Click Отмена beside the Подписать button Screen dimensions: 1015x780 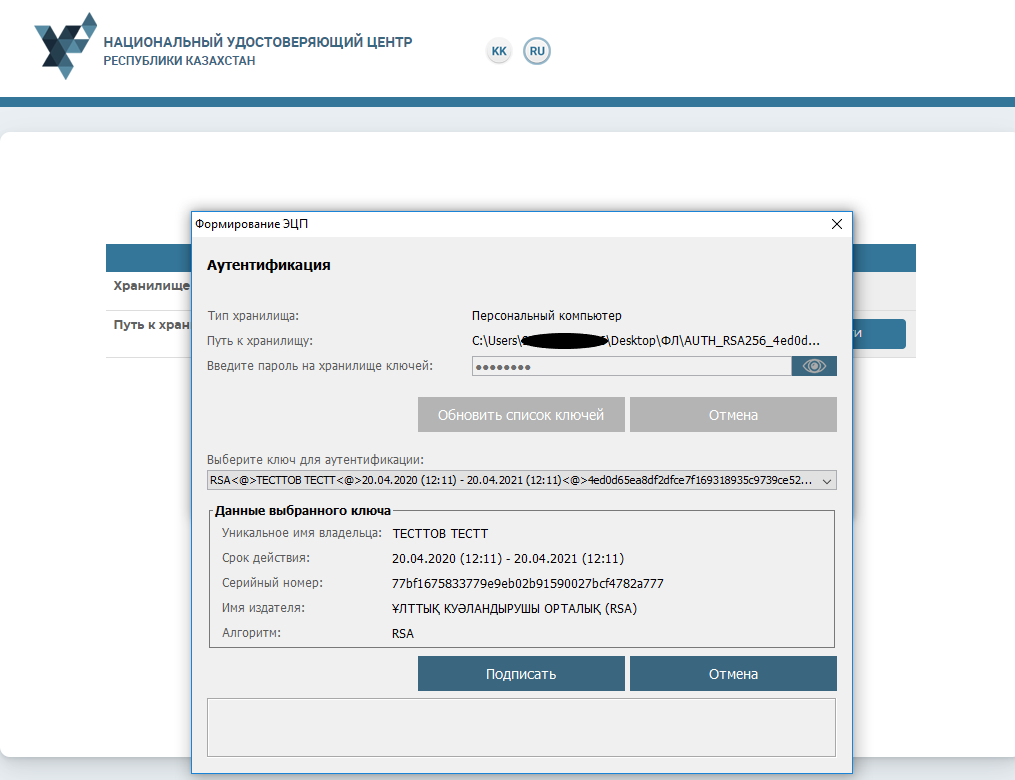[733, 674]
